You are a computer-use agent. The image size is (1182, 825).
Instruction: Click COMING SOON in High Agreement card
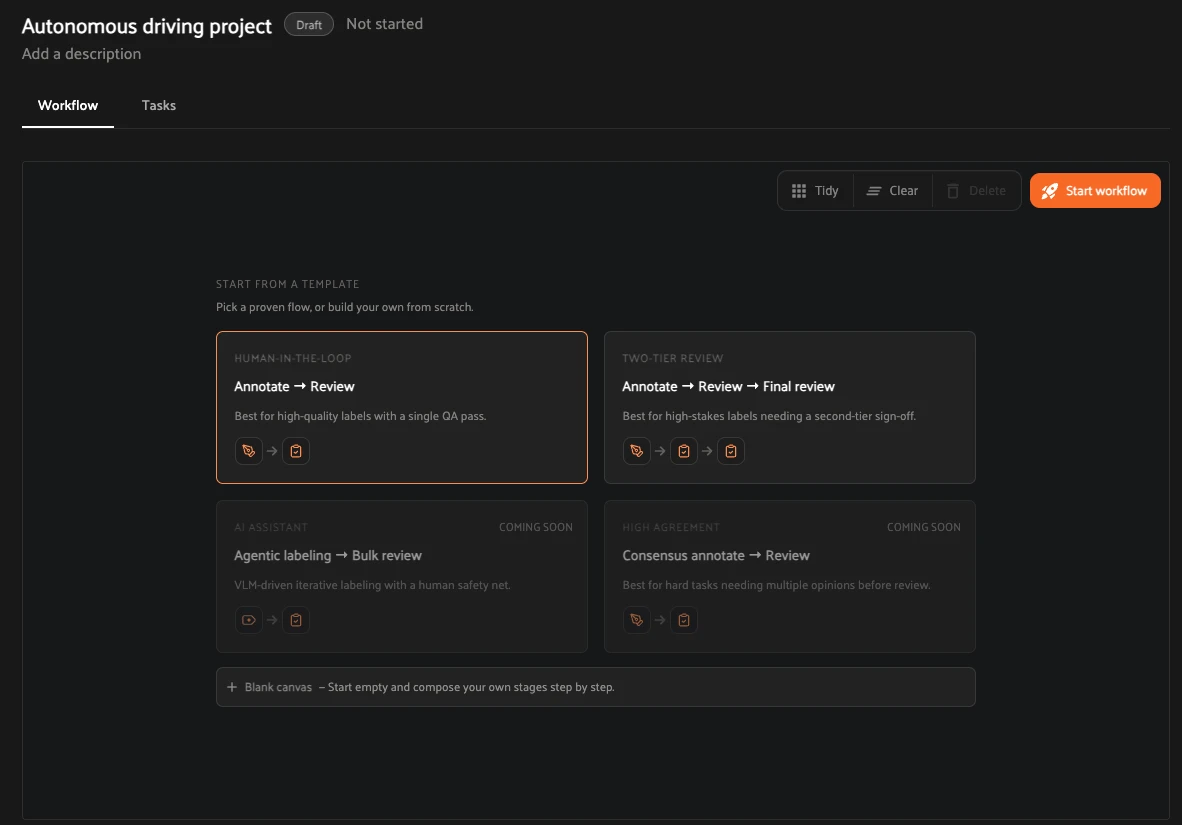pyautogui.click(x=923, y=527)
